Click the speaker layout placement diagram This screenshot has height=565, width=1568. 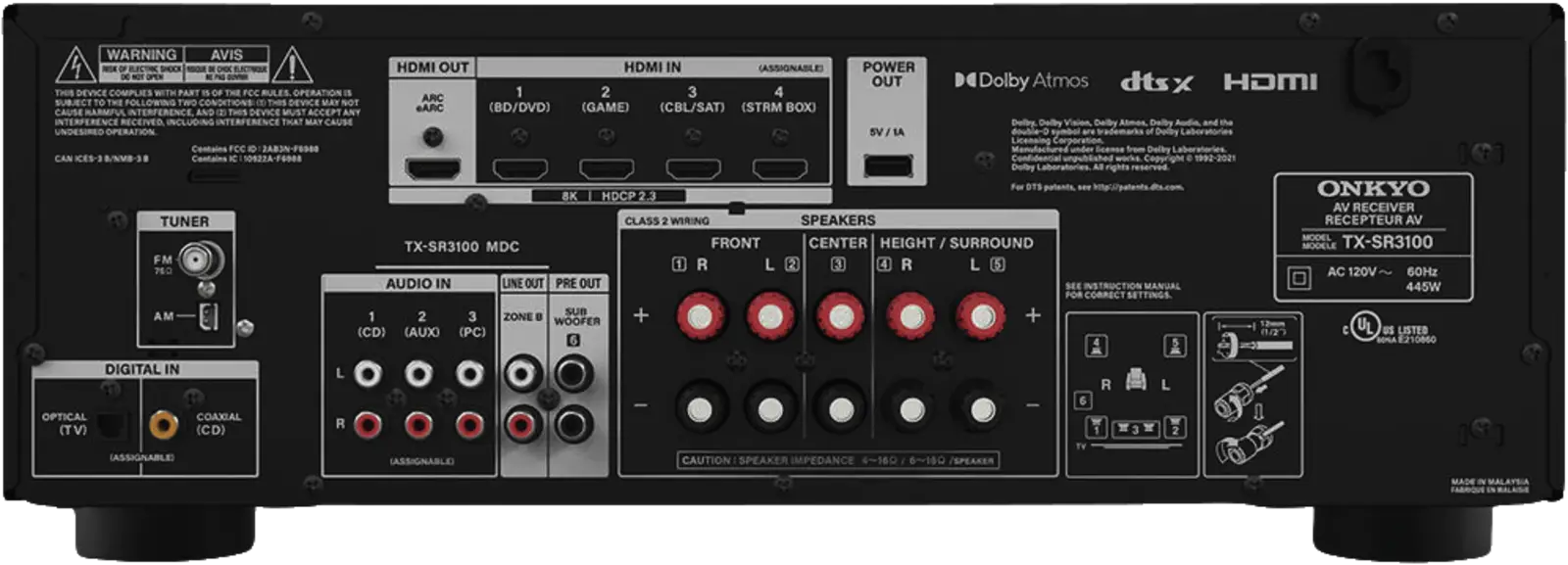pyautogui.click(x=1132, y=395)
